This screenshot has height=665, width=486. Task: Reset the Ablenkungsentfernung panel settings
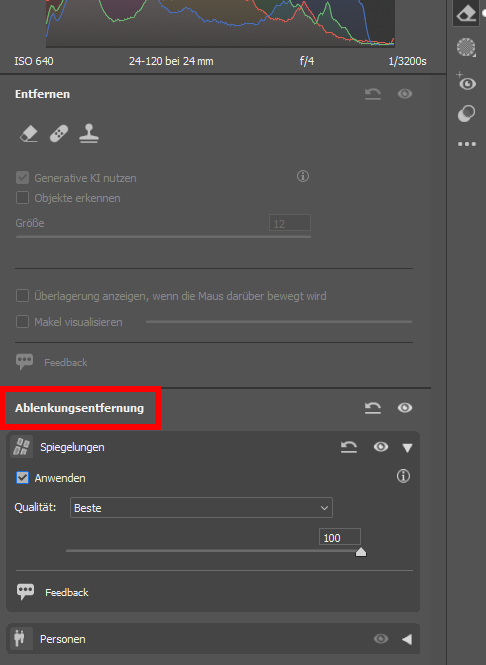click(x=373, y=408)
